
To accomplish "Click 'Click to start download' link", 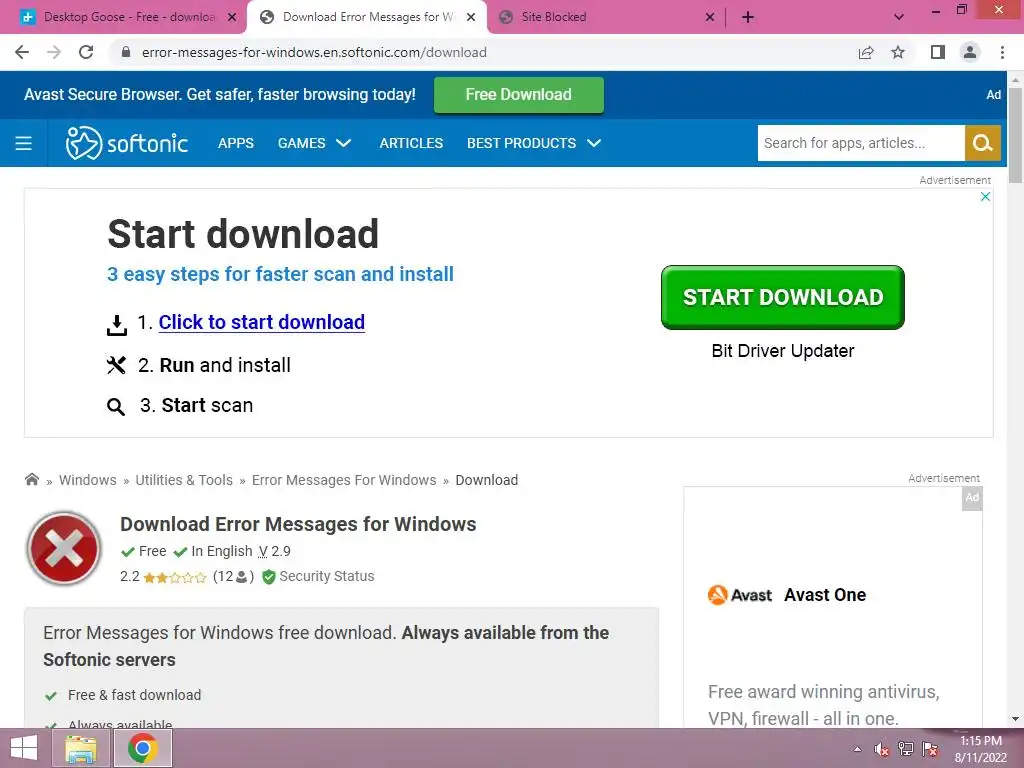I will tap(261, 322).
